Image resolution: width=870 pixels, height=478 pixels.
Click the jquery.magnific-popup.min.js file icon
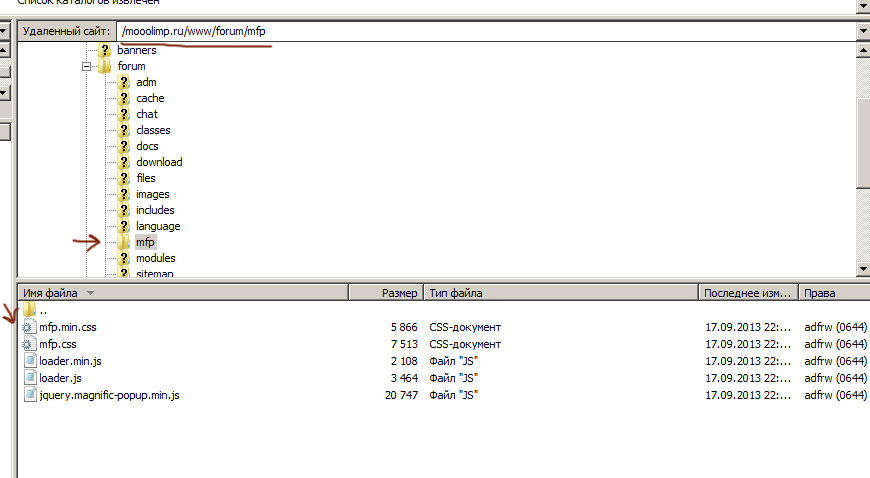[29, 395]
